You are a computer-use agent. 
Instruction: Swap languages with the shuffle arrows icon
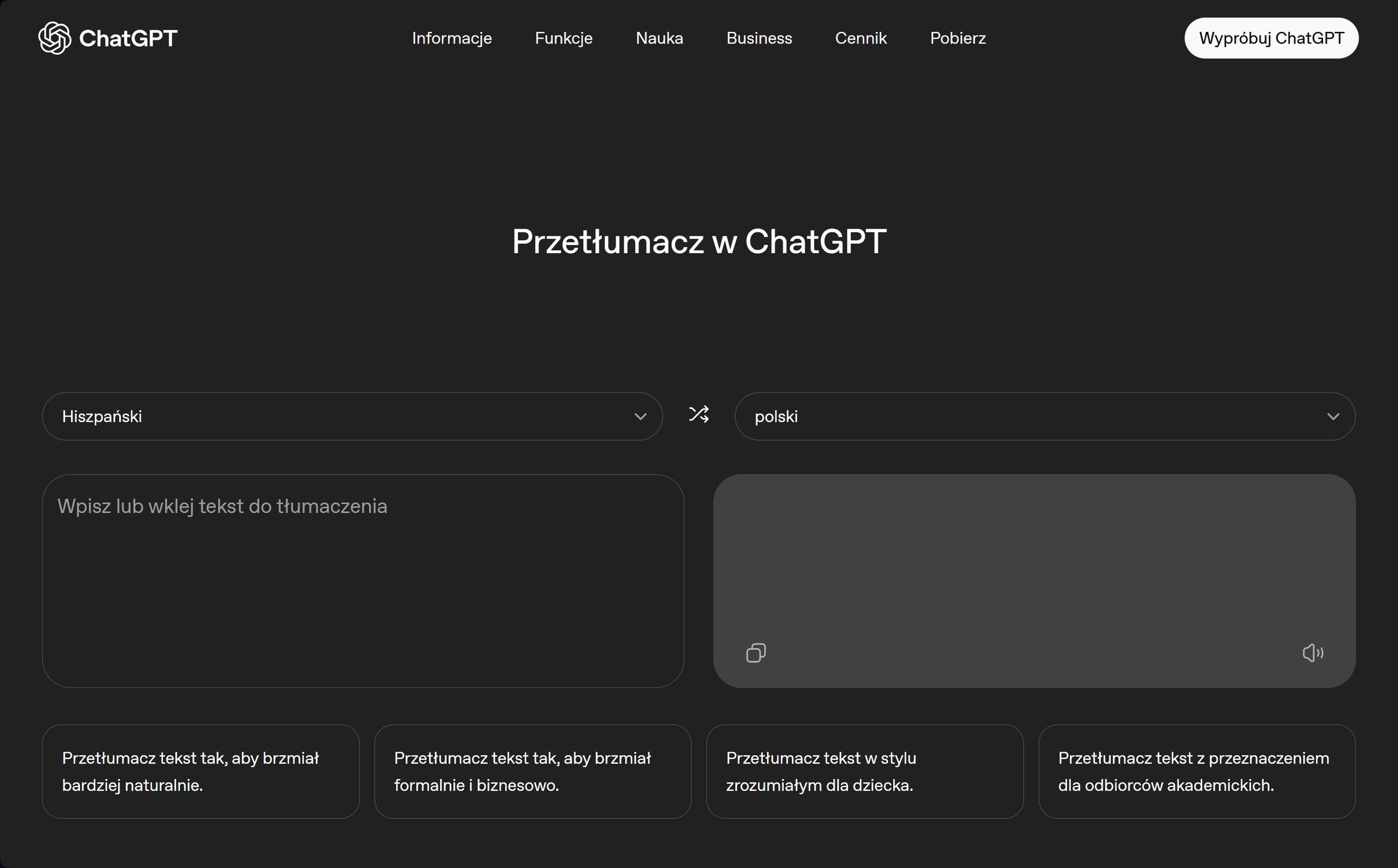click(699, 415)
